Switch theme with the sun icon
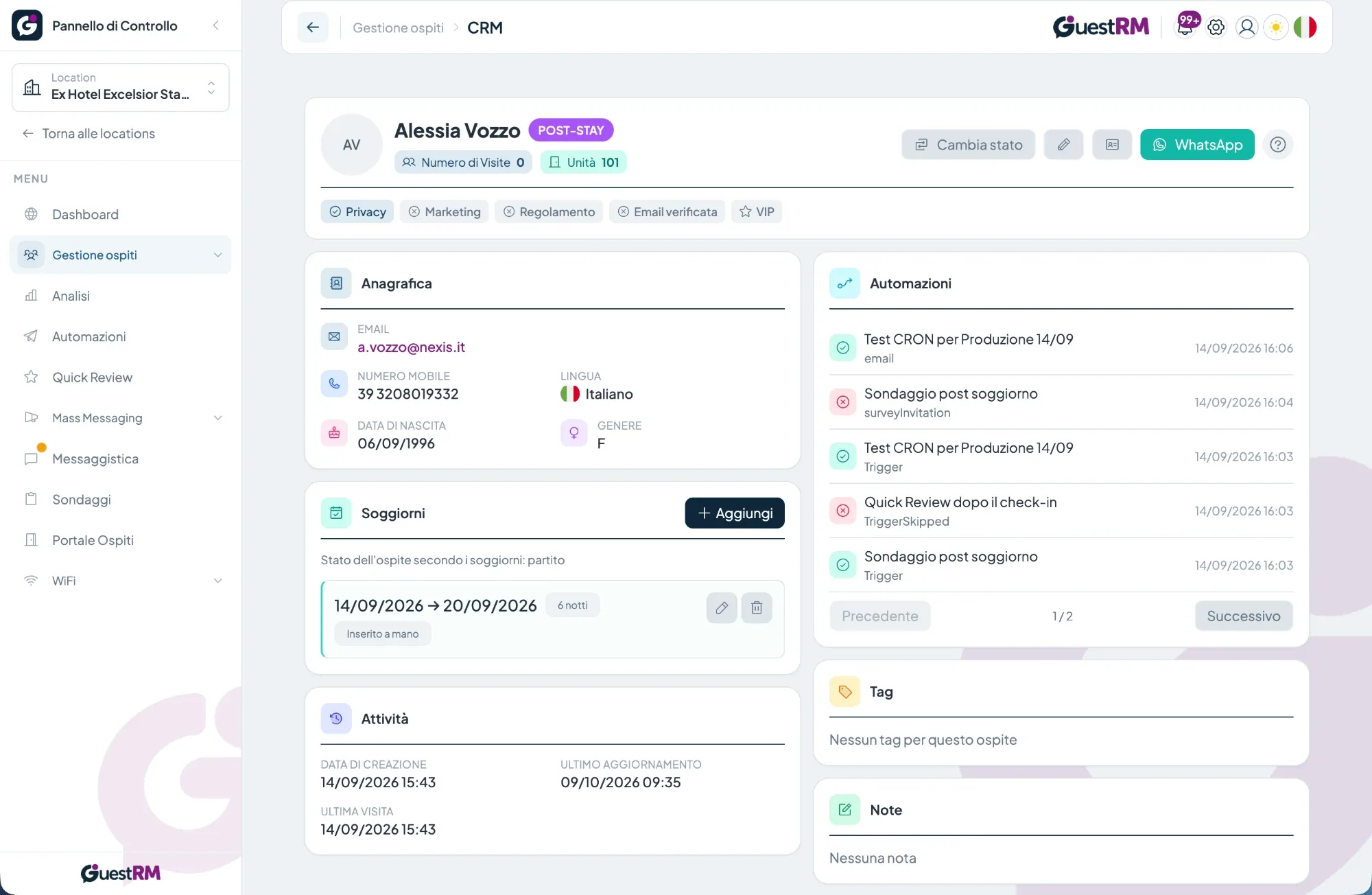Screen dimensions: 1372x895 pos(1276,27)
